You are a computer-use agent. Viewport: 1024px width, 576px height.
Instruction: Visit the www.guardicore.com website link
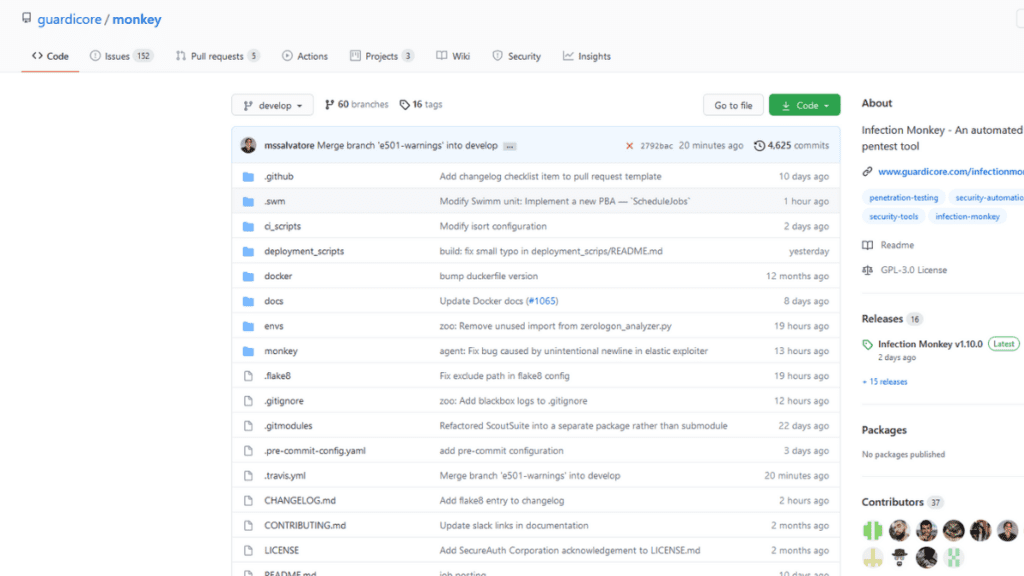point(951,172)
